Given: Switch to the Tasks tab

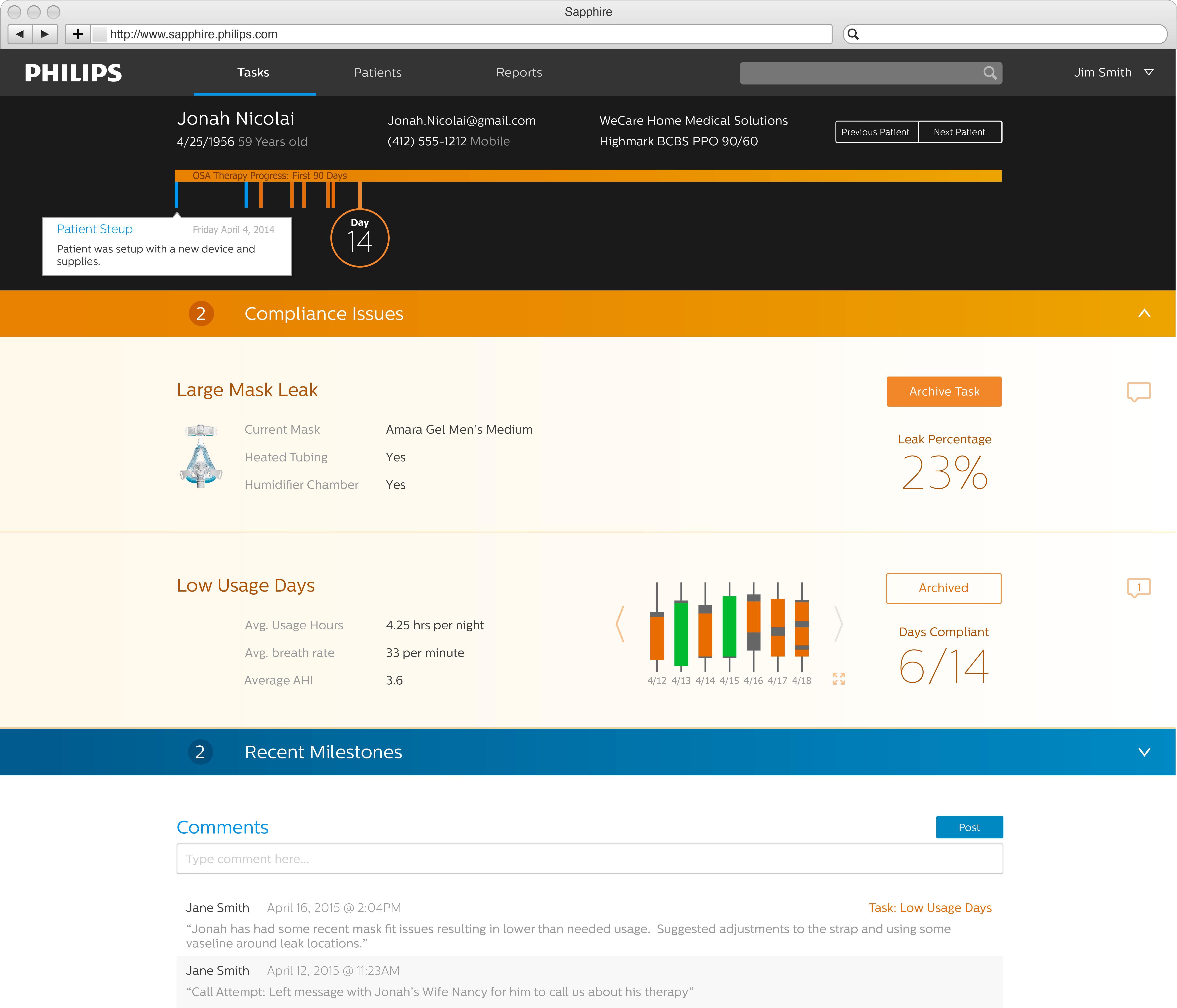Looking at the screenshot, I should [253, 73].
